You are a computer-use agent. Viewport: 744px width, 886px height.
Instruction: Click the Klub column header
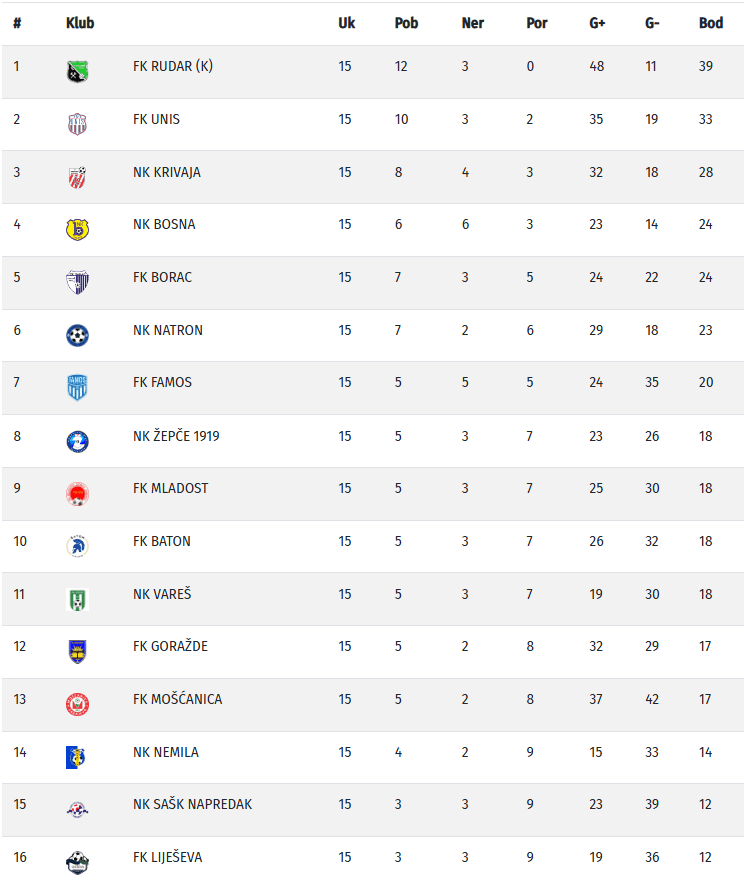coord(80,23)
